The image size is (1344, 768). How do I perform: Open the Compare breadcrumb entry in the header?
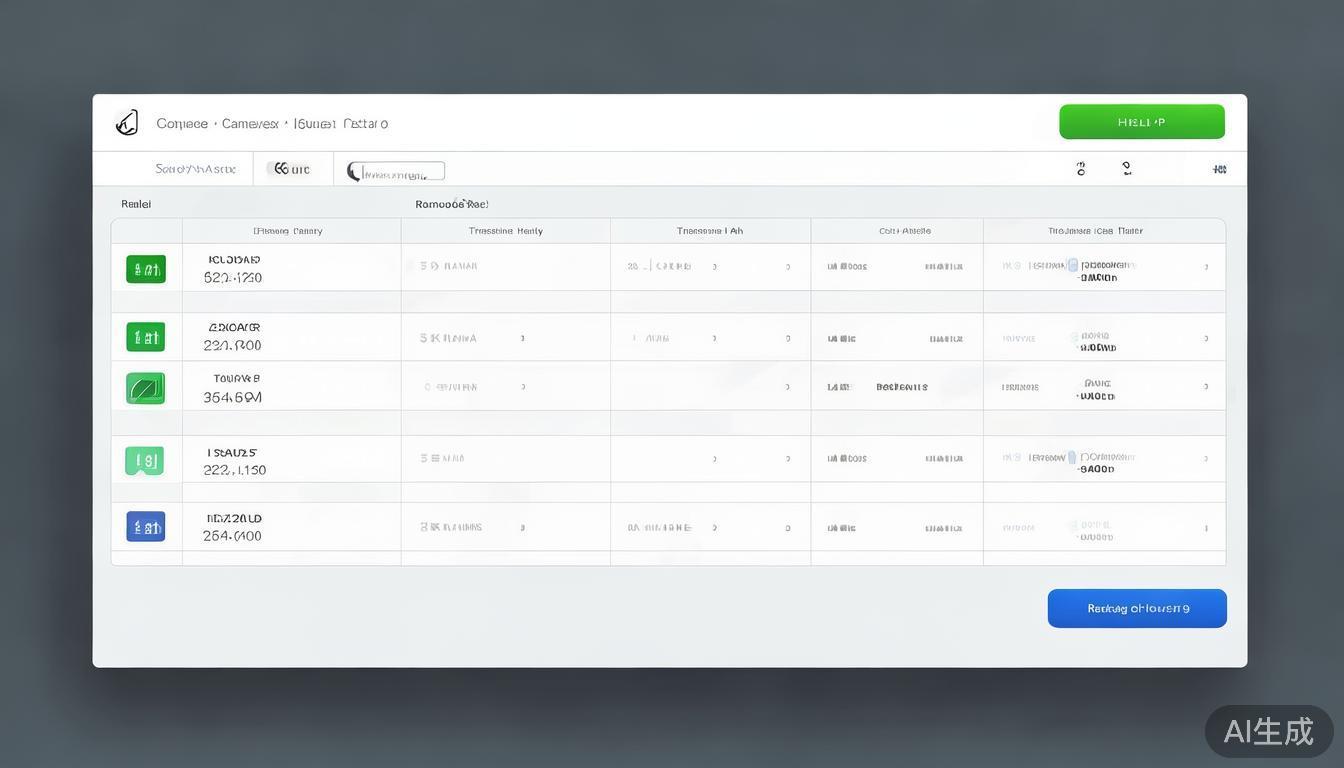(182, 122)
